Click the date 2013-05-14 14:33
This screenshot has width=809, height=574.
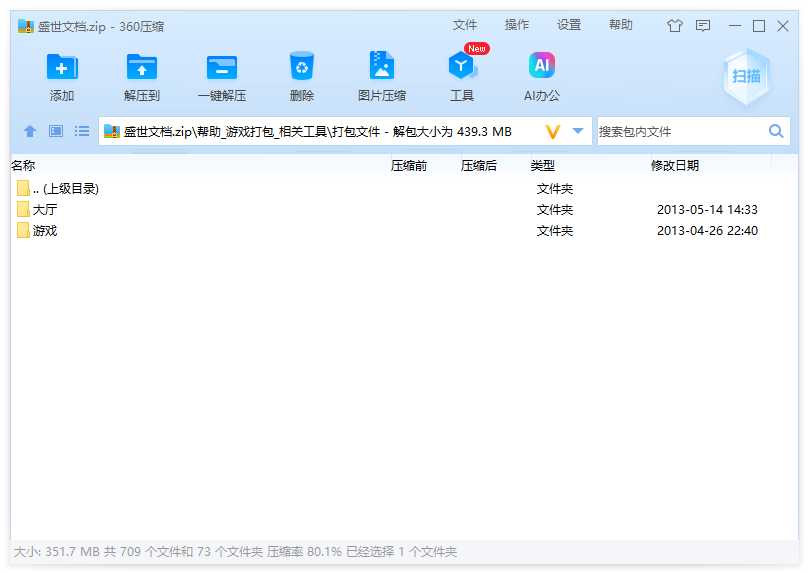(x=707, y=210)
